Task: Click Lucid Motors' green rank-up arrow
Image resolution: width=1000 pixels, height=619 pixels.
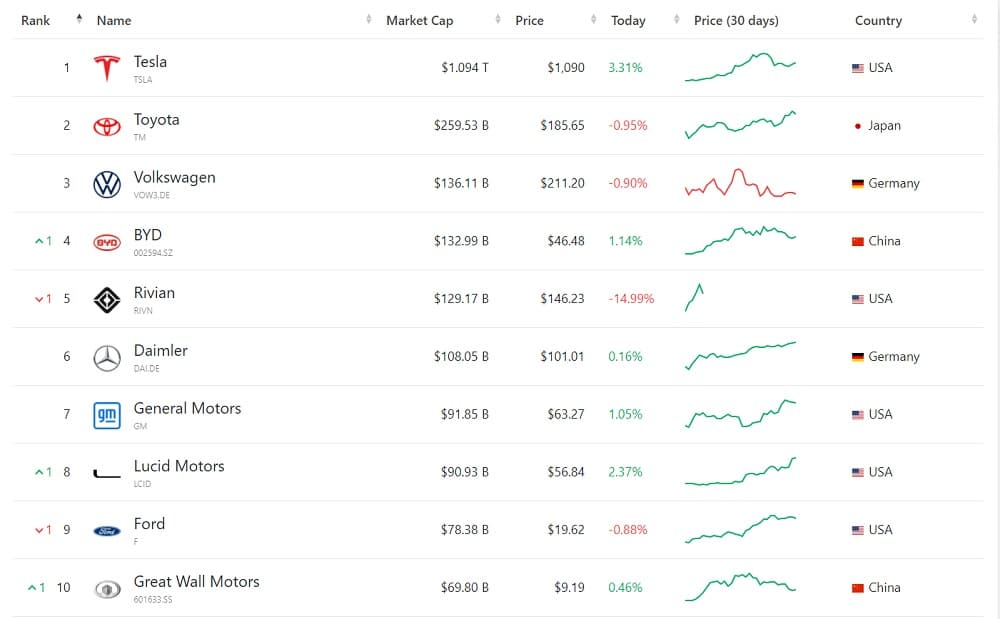Action: click(x=39, y=472)
